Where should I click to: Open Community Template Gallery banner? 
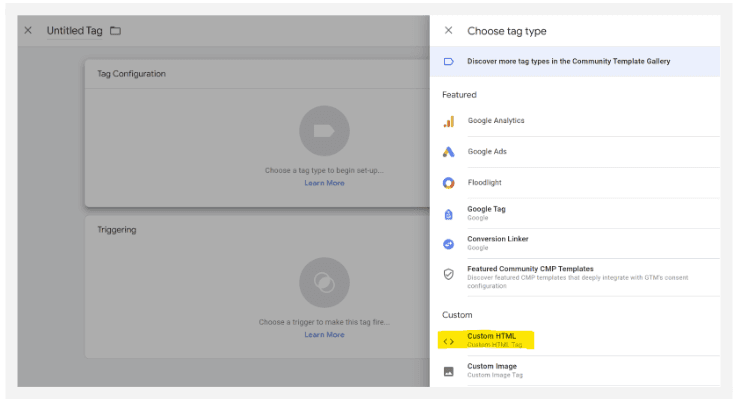coord(575,62)
